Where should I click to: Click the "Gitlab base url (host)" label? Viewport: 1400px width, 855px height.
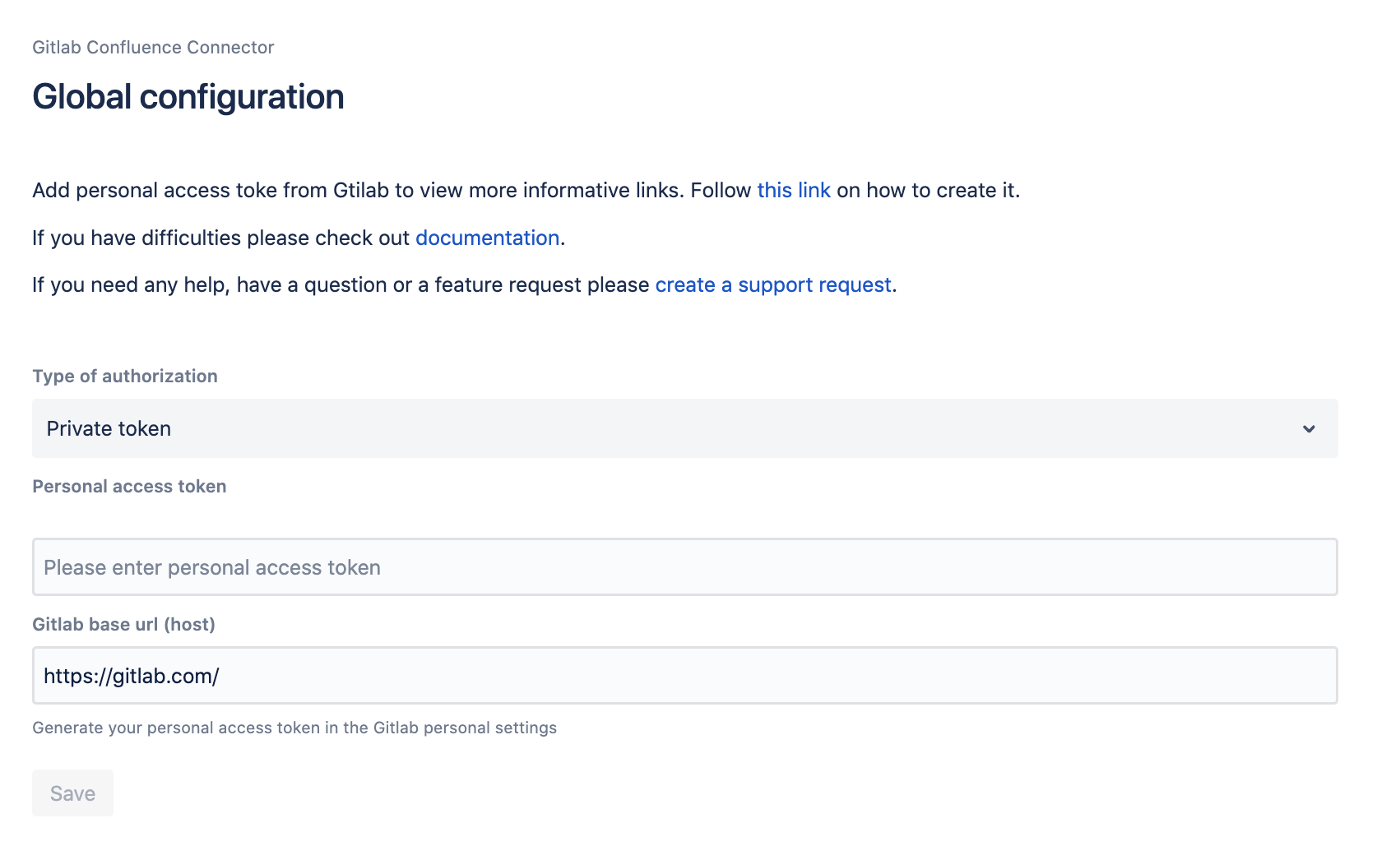123,624
